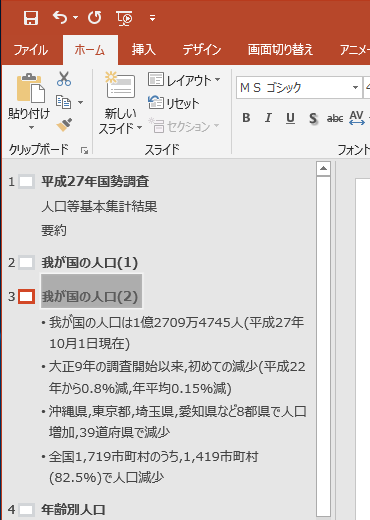Go to the 画面切り替え tab
Image resolution: width=370 pixels, height=520 pixels.
click(280, 50)
